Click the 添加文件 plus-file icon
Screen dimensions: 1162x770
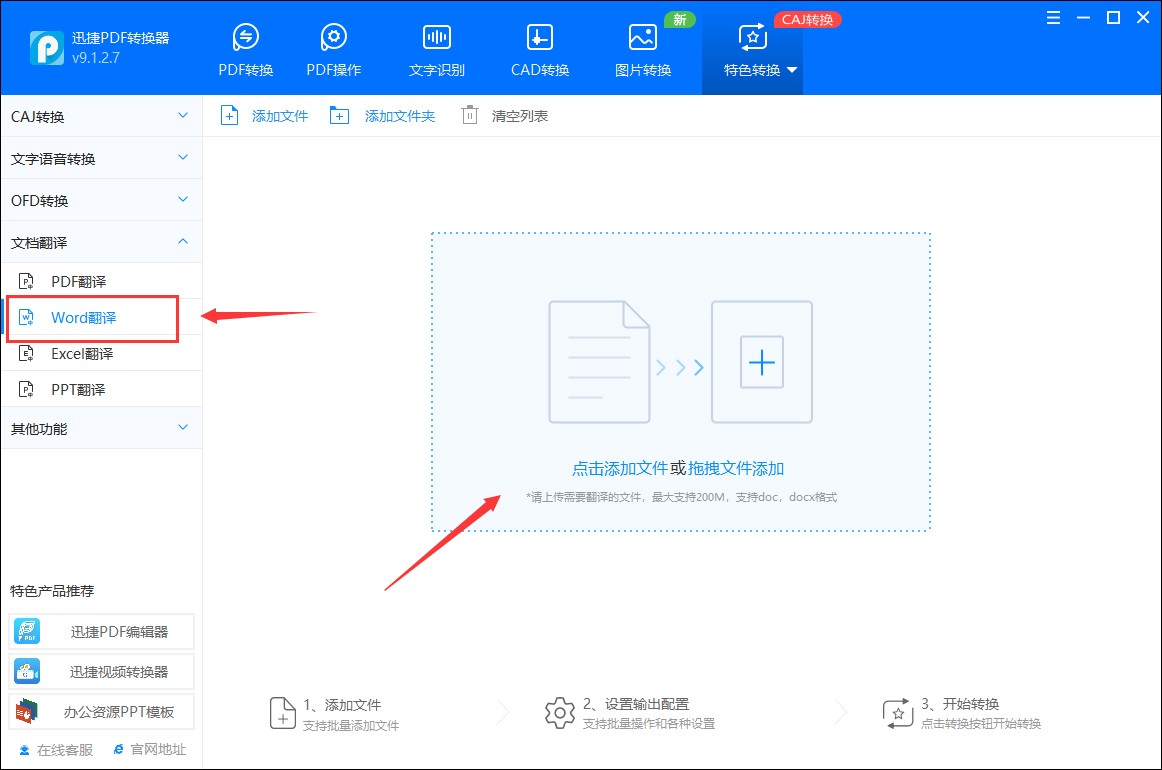pos(230,116)
